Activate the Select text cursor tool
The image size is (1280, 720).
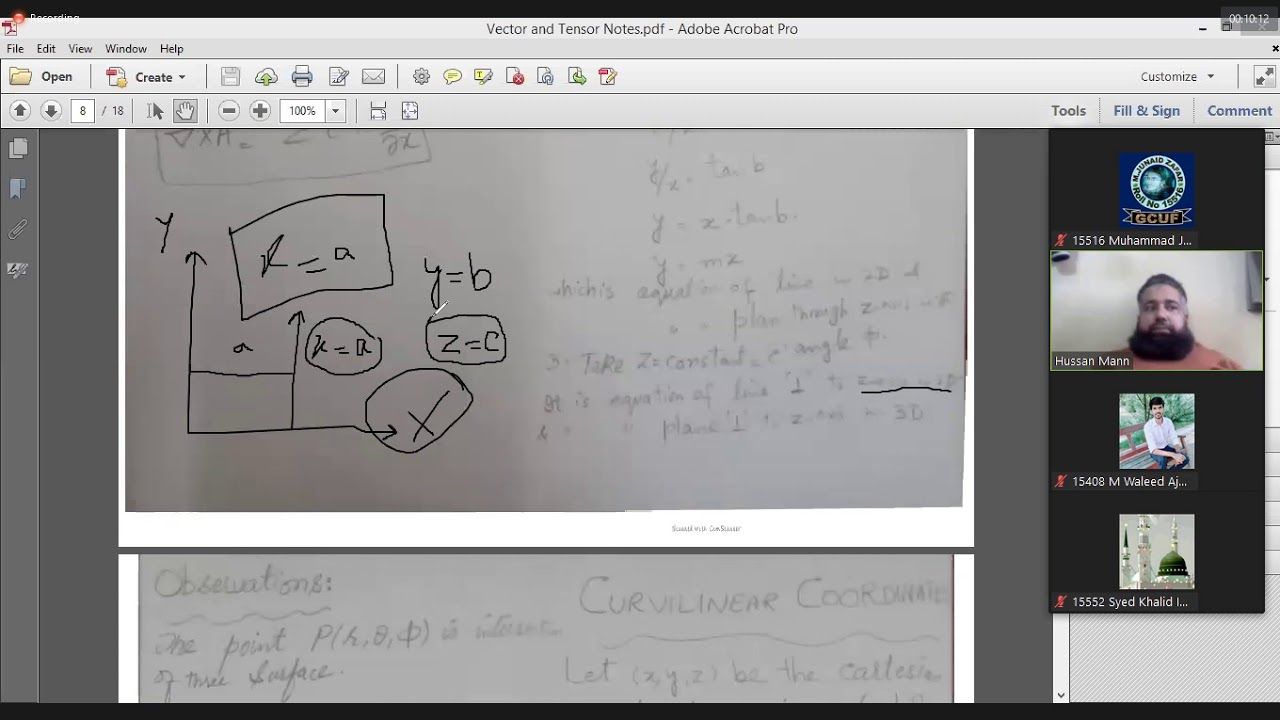tap(154, 111)
